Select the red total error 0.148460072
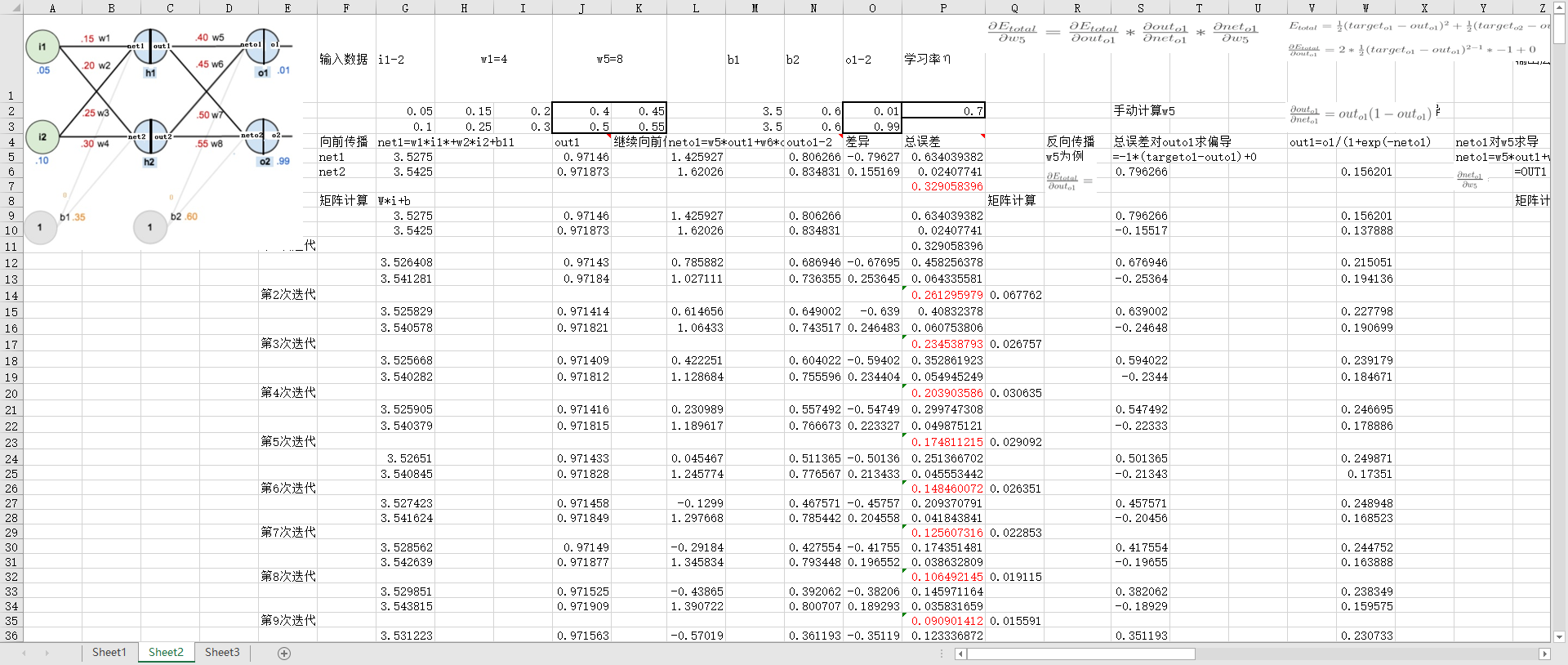1568x665 pixels. pyautogui.click(x=943, y=489)
